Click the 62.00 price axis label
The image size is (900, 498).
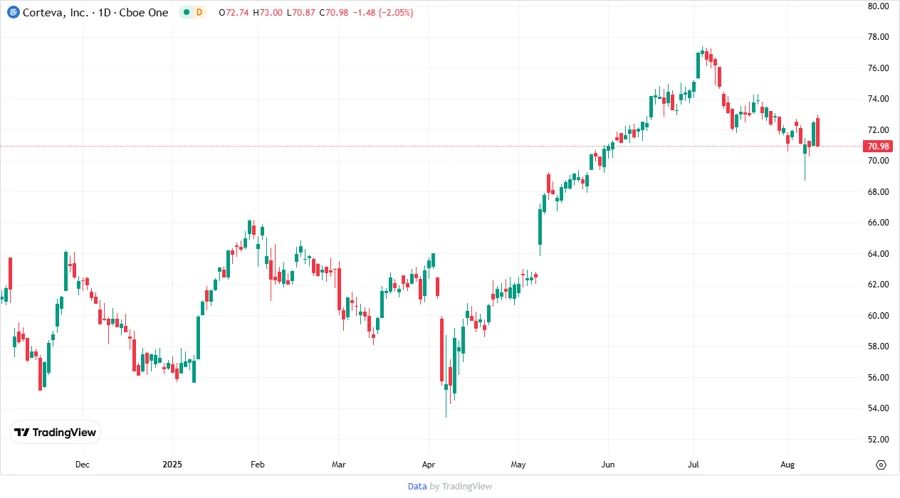click(x=878, y=285)
